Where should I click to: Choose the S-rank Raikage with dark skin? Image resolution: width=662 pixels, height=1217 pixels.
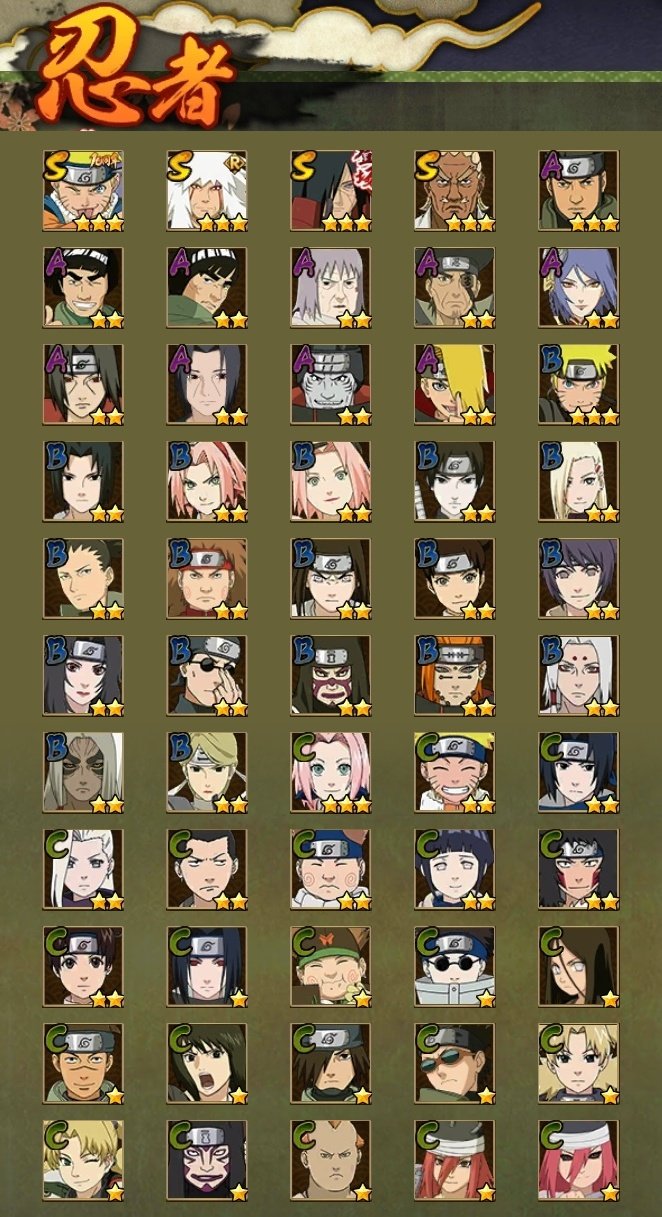pos(455,191)
